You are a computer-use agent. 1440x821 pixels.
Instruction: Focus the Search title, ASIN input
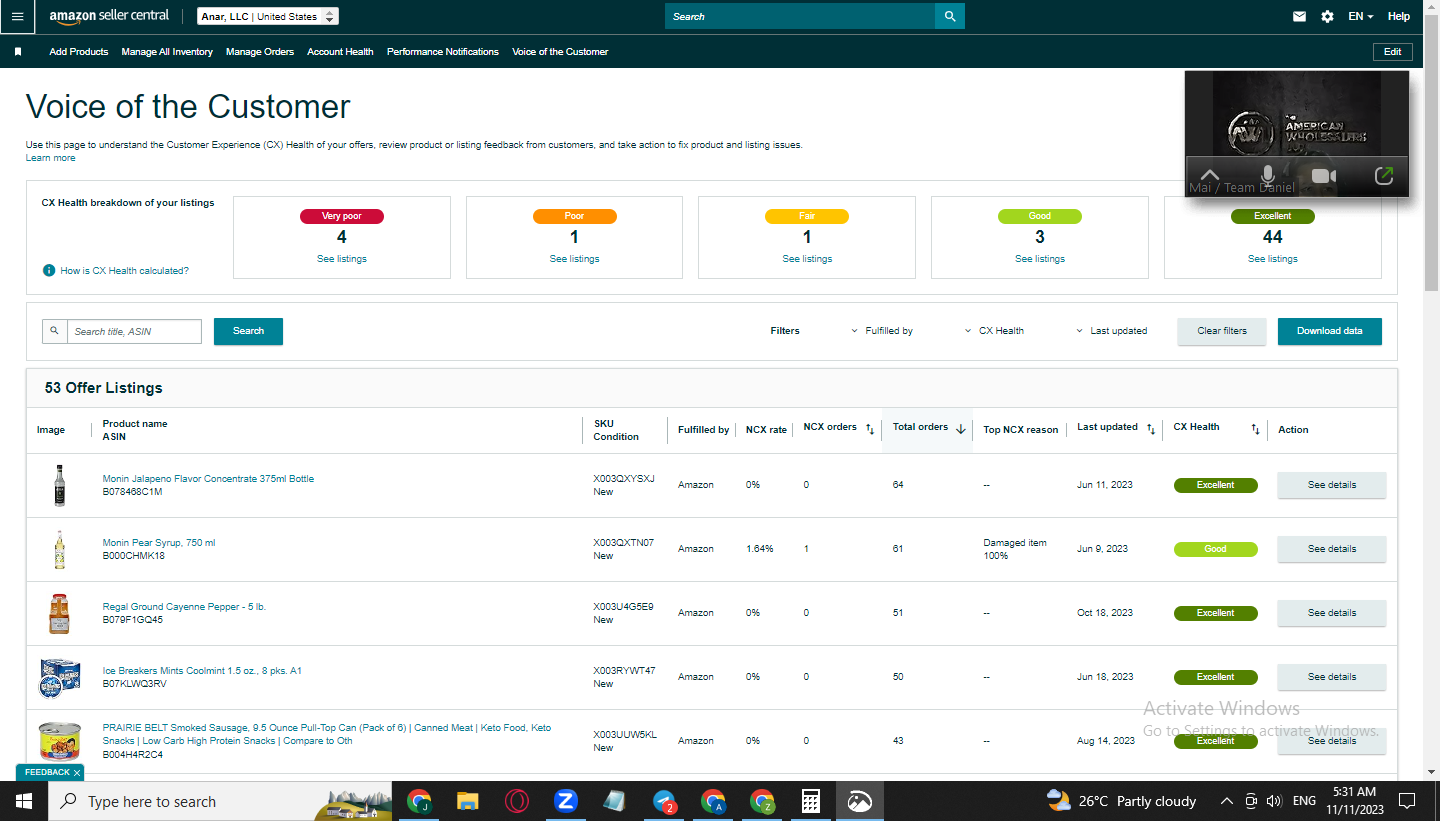pos(134,331)
